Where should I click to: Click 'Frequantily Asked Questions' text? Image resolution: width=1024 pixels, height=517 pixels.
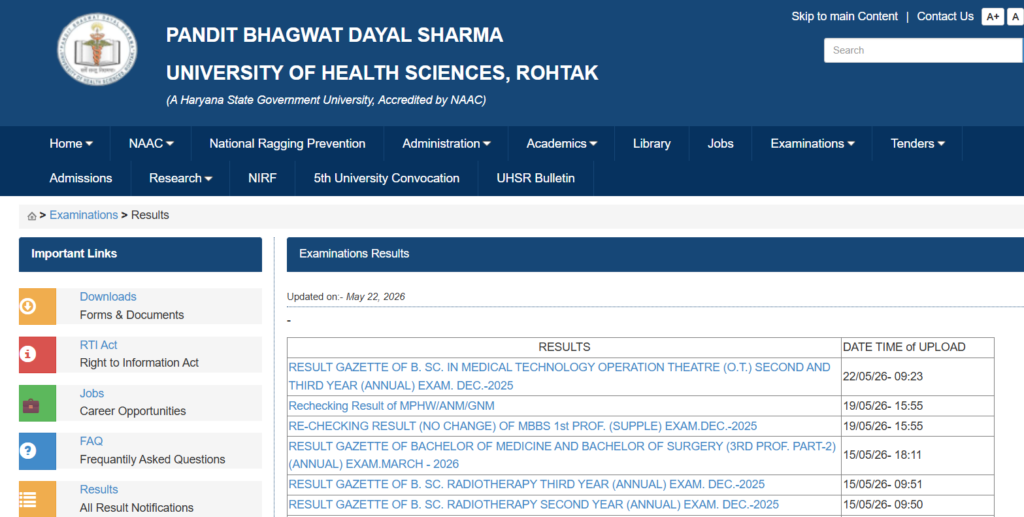click(x=152, y=460)
